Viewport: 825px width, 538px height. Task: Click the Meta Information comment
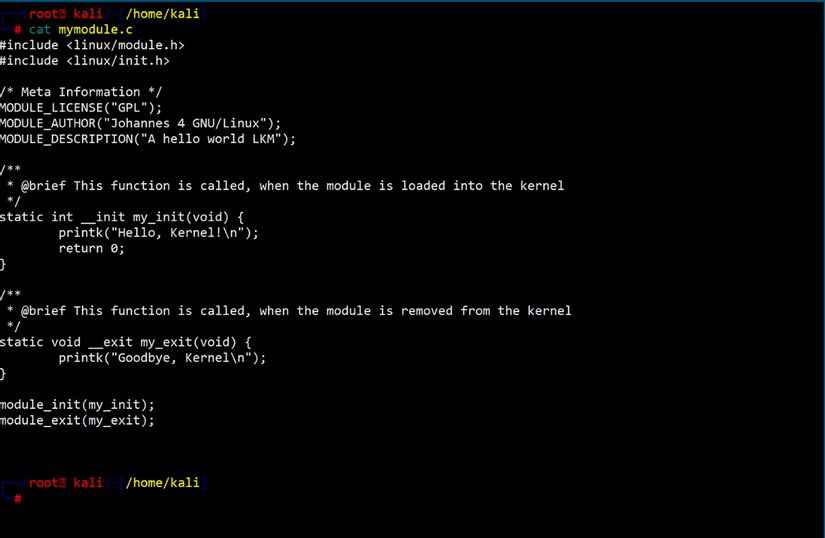coord(81,92)
